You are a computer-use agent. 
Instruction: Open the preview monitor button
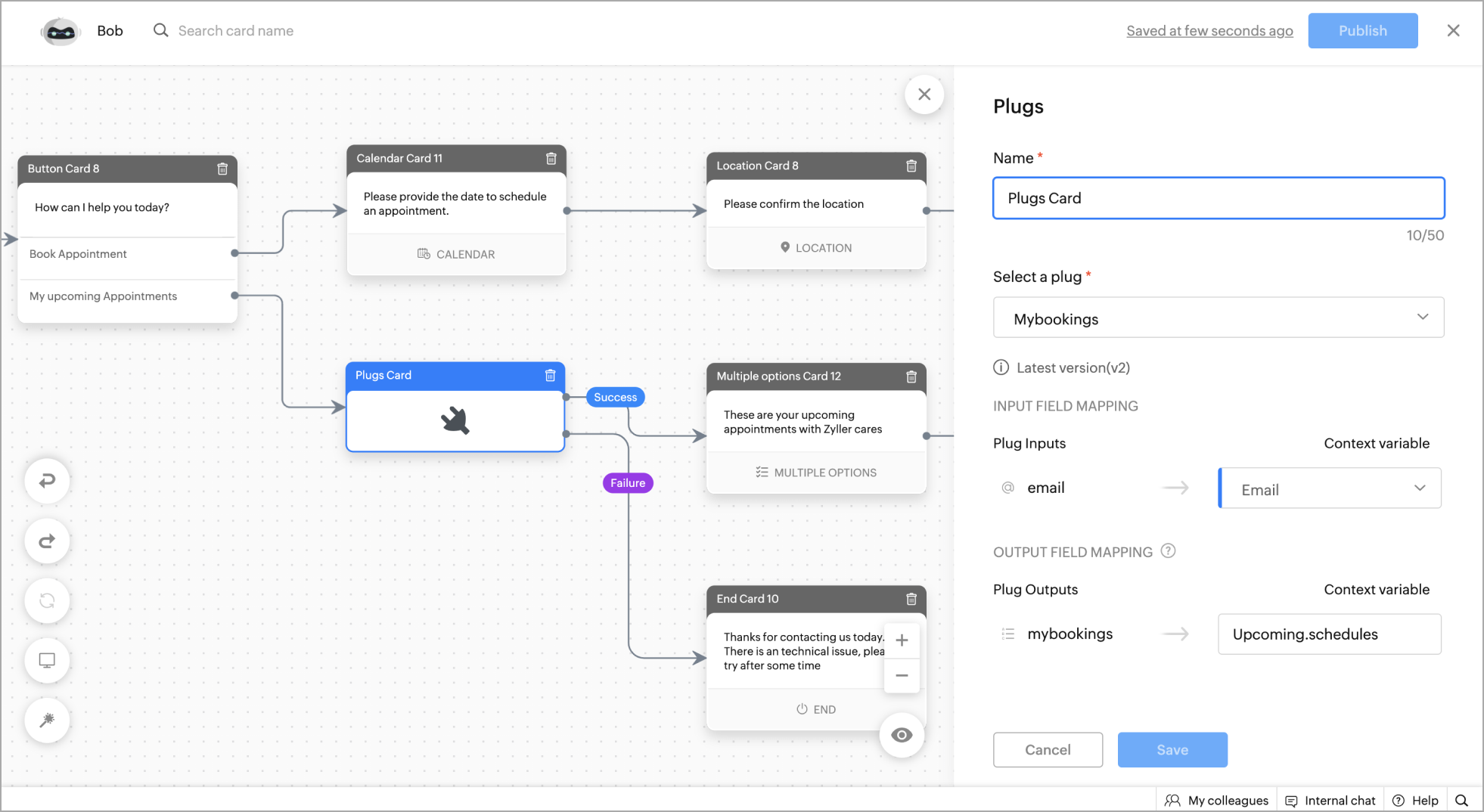(47, 660)
